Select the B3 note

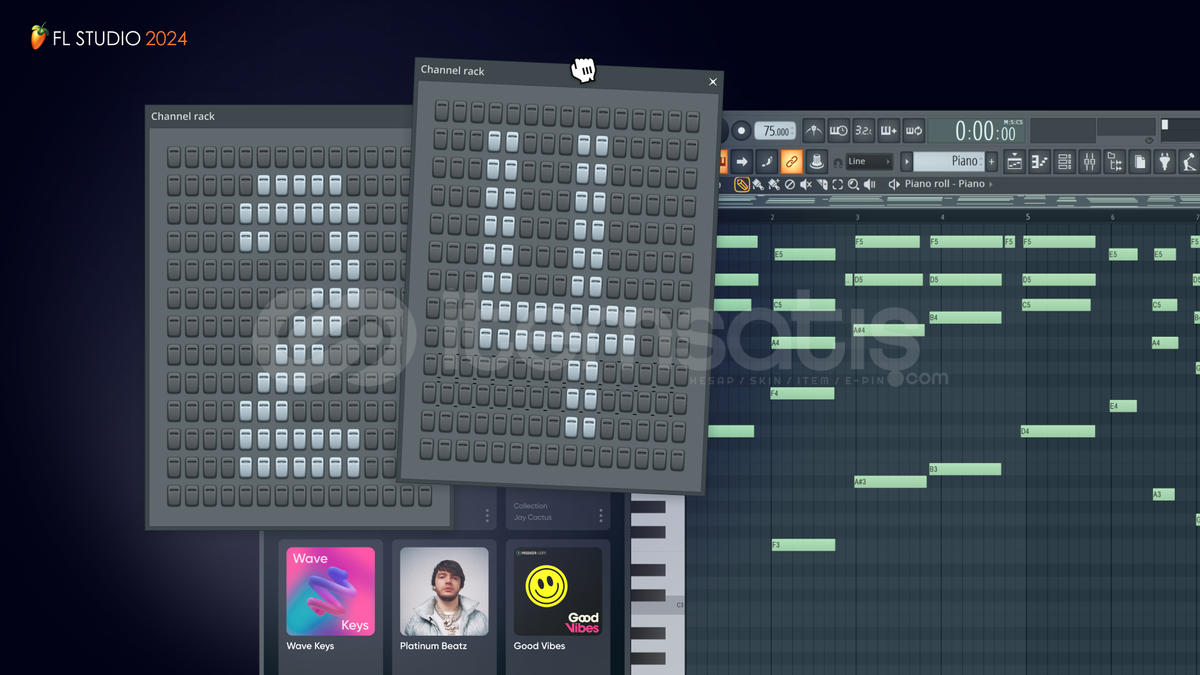coord(964,469)
